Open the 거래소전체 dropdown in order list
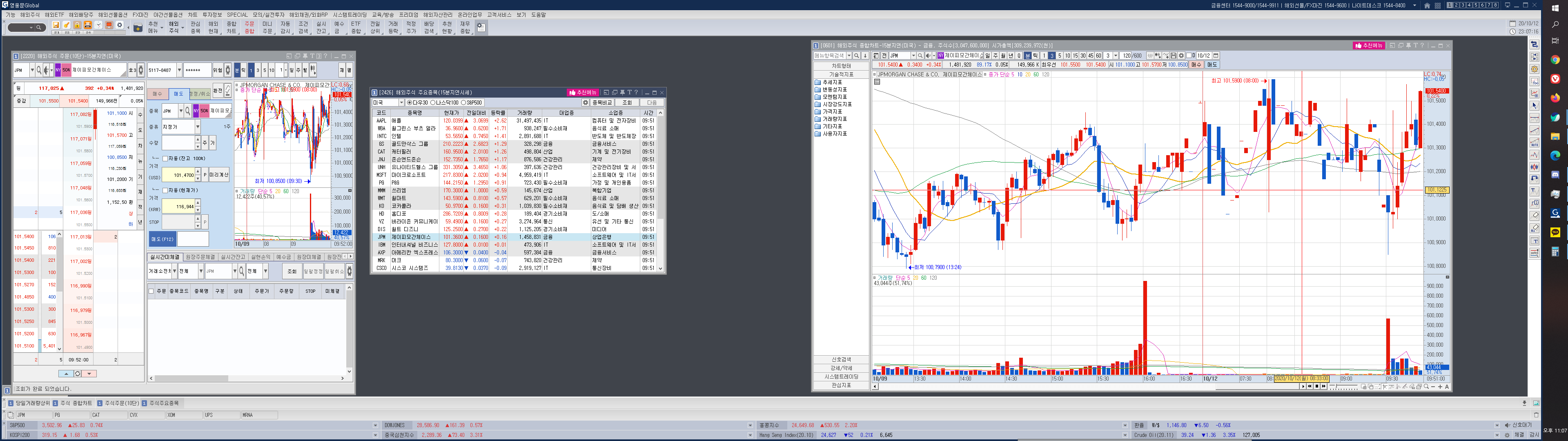Viewport: 1568px width, 441px height. tap(175, 271)
